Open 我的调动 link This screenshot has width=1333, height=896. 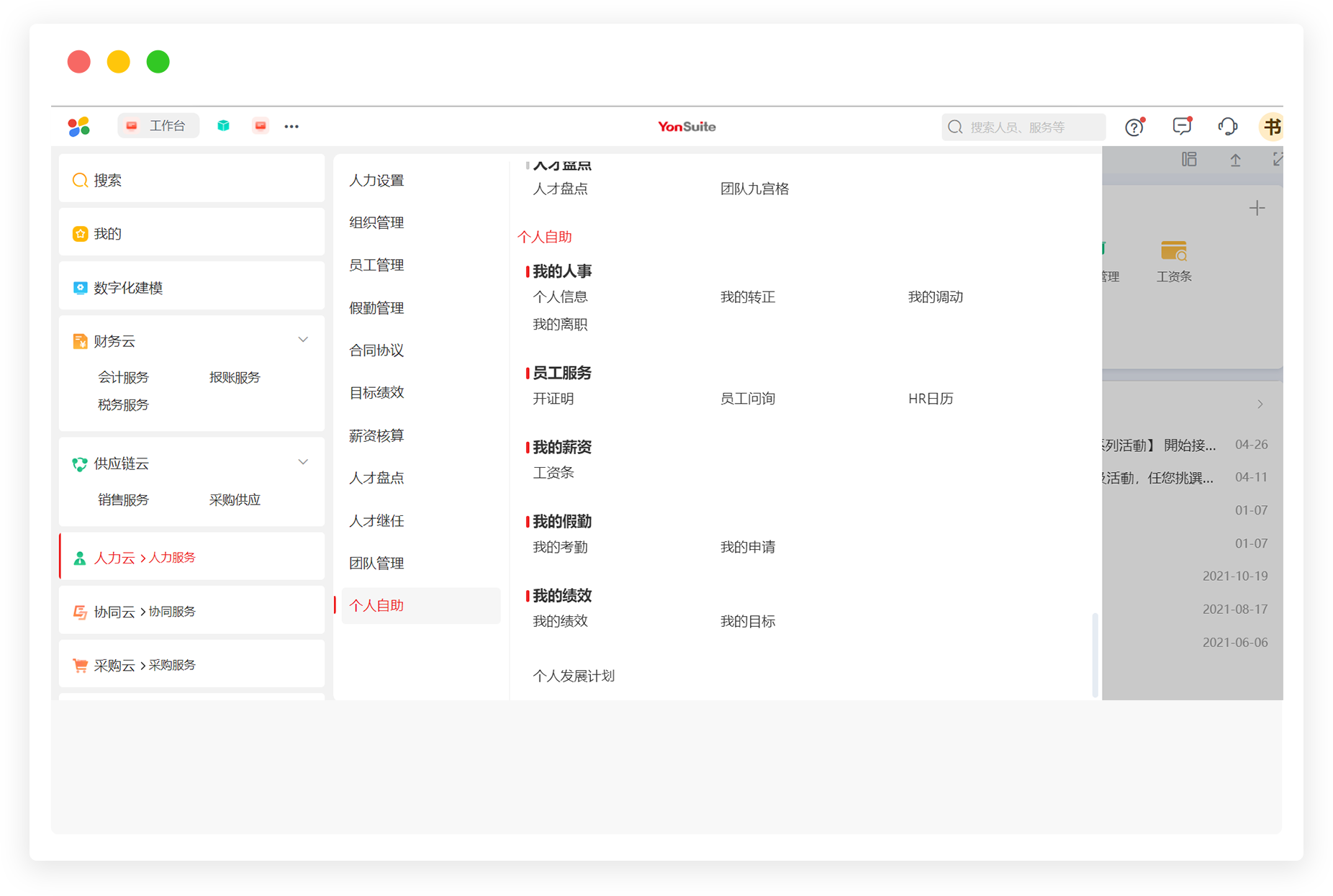(935, 297)
